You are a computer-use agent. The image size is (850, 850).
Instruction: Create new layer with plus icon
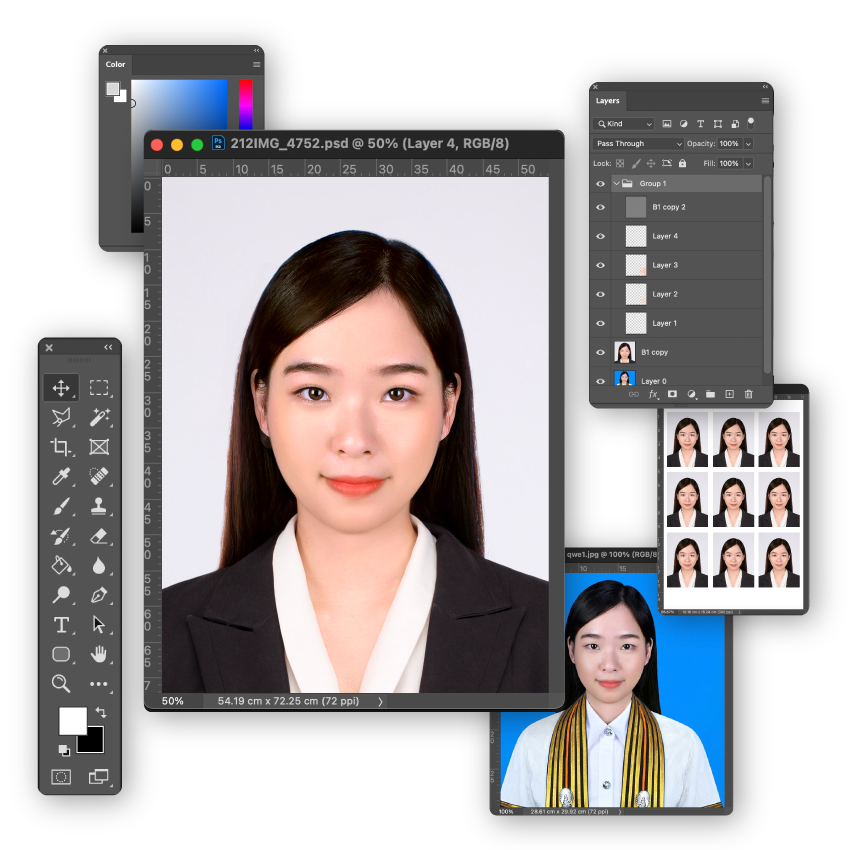click(x=730, y=394)
